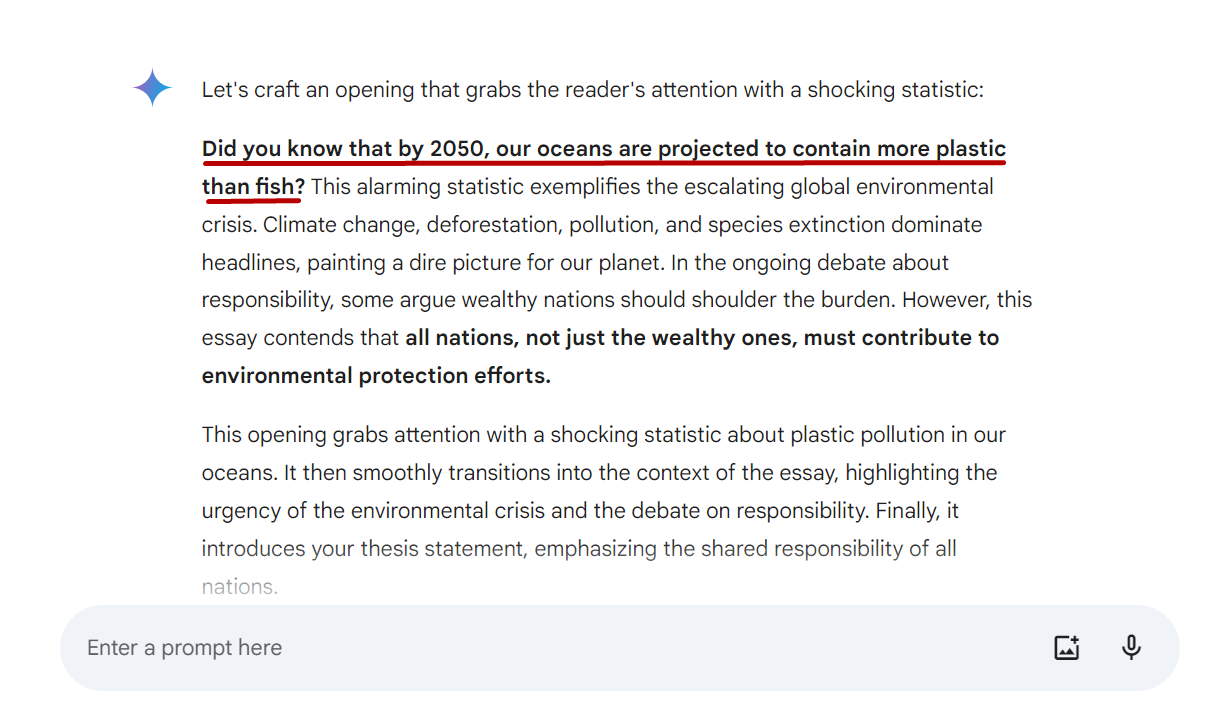Click bold "environmental protection efforts." text
The width and height of the screenshot is (1208, 706).
click(376, 376)
